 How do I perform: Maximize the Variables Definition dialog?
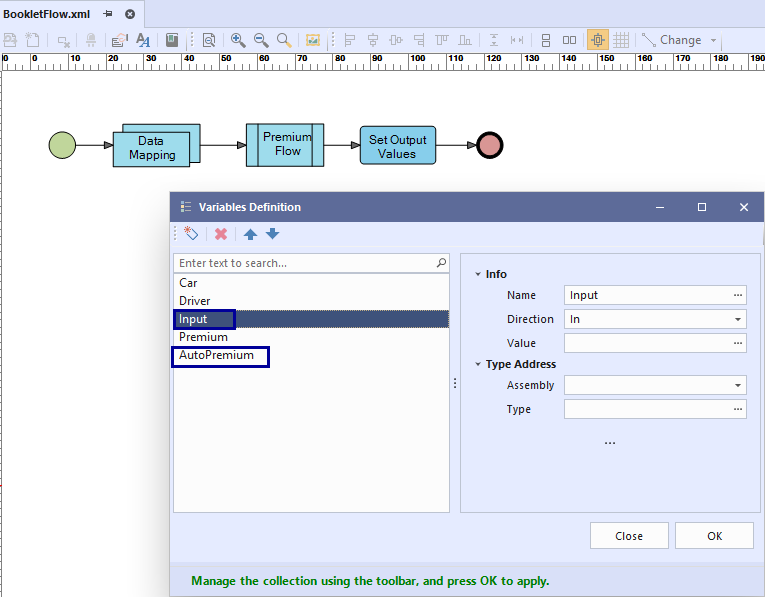tap(702, 207)
